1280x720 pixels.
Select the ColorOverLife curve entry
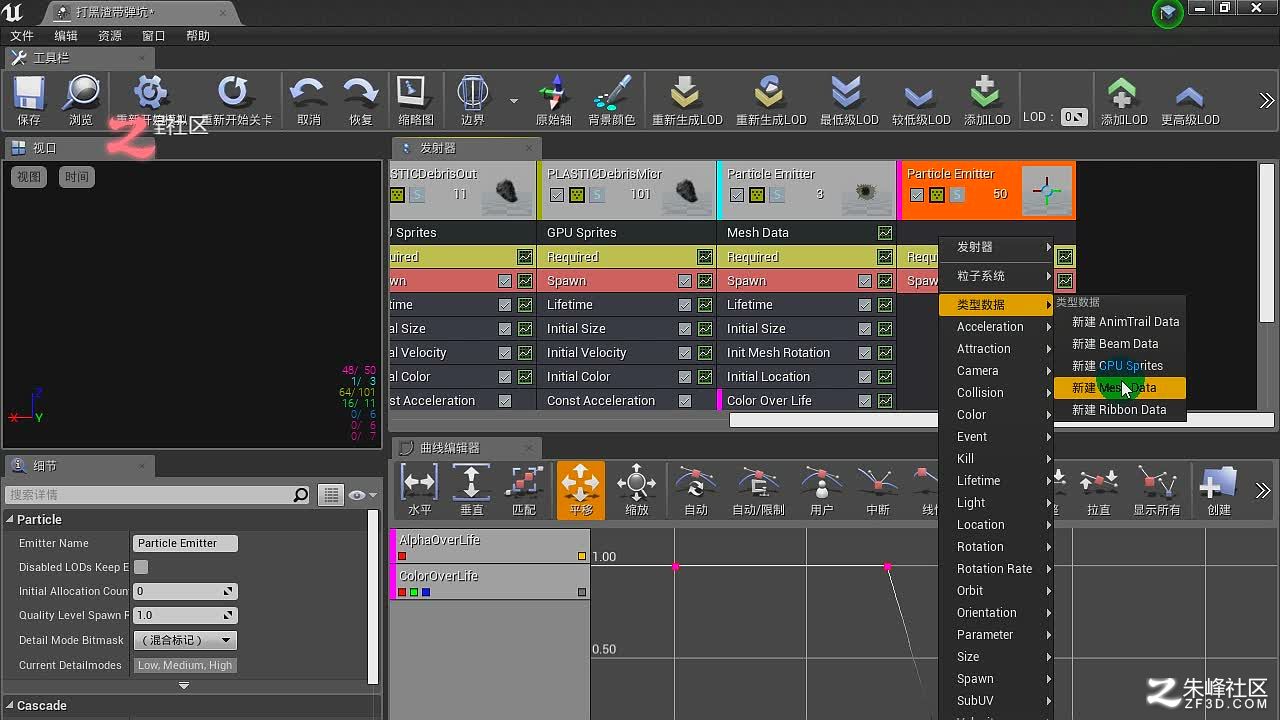click(490, 582)
